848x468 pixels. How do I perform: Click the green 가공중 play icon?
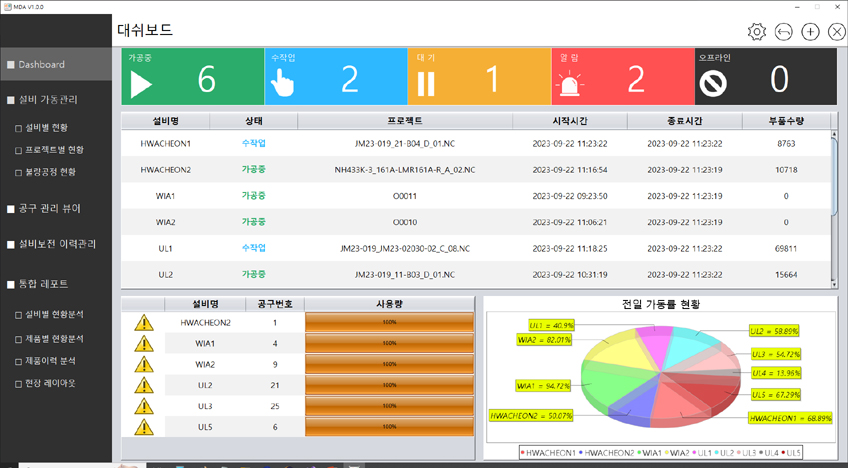click(142, 82)
